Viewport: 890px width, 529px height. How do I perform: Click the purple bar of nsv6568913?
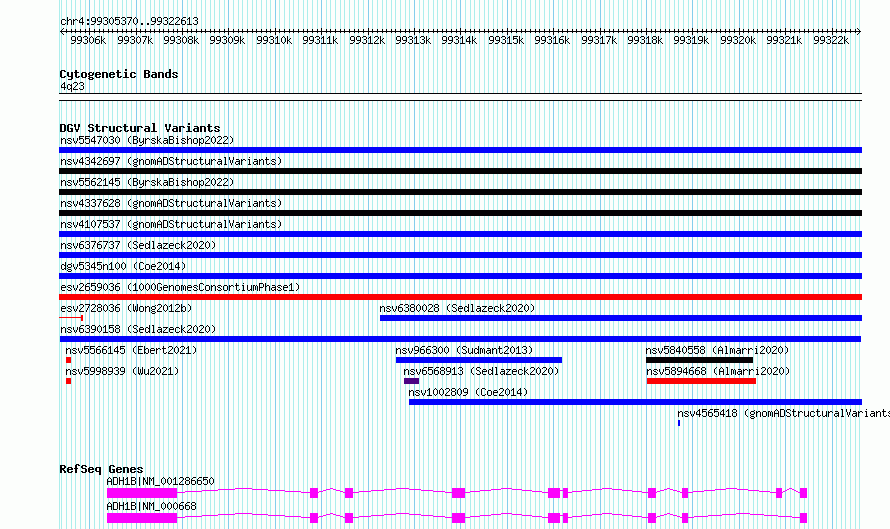click(x=412, y=381)
